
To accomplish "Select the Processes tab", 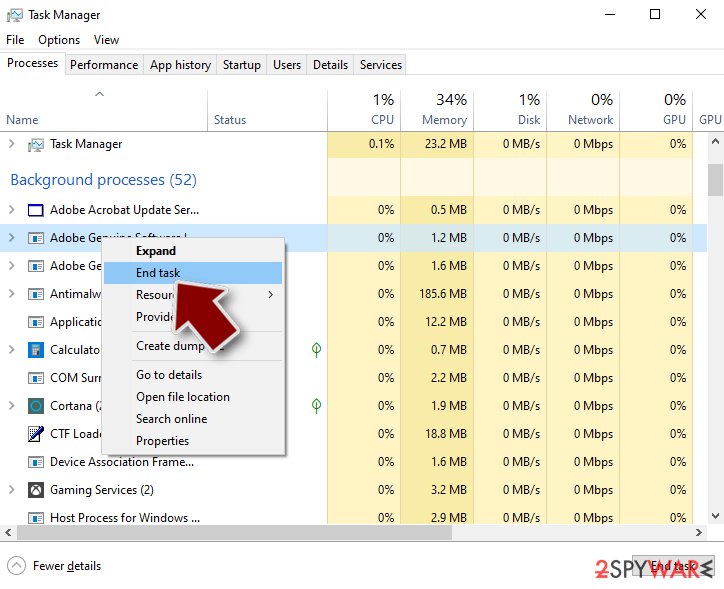I will click(x=32, y=63).
